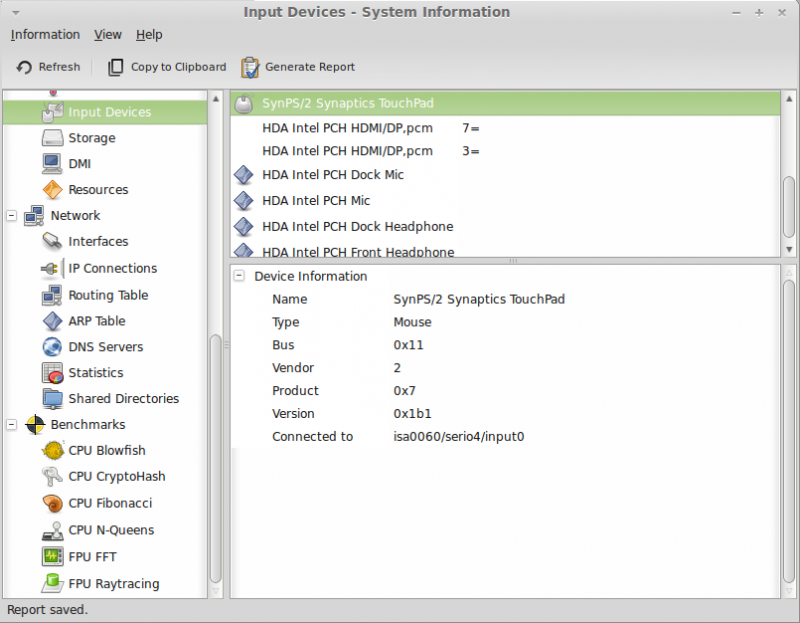Screen dimensions: 800x623
Task: Open the Help menu
Action: (149, 34)
